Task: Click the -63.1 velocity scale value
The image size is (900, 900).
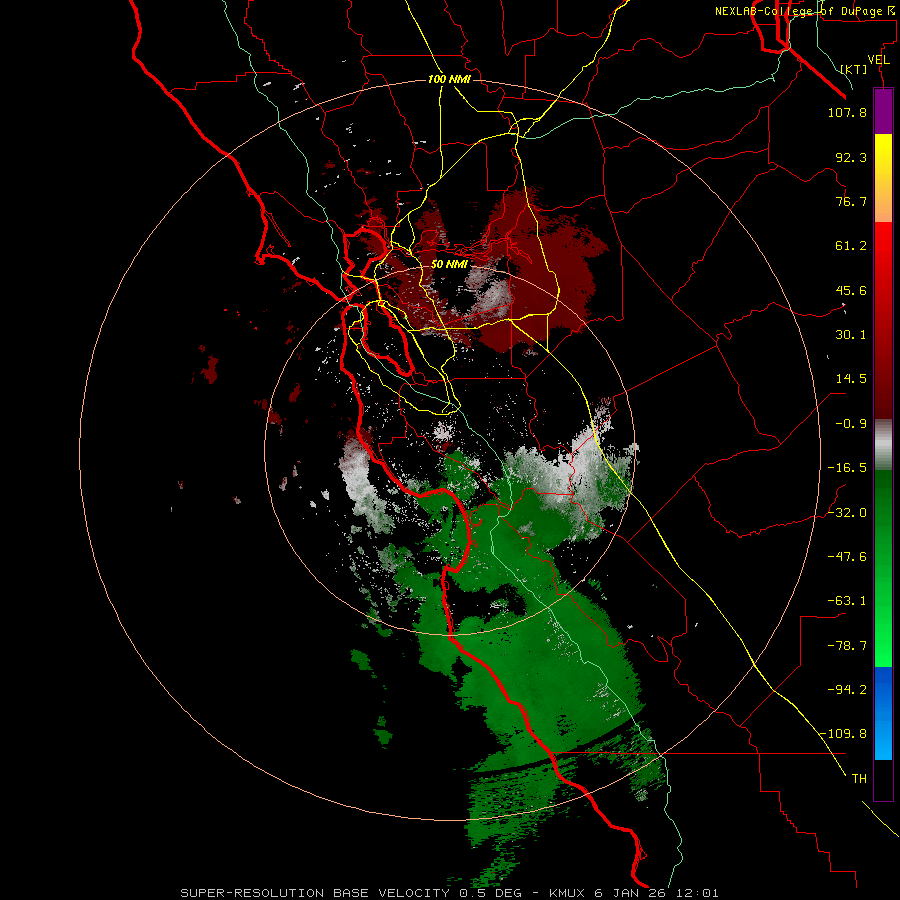Action: pos(847,601)
